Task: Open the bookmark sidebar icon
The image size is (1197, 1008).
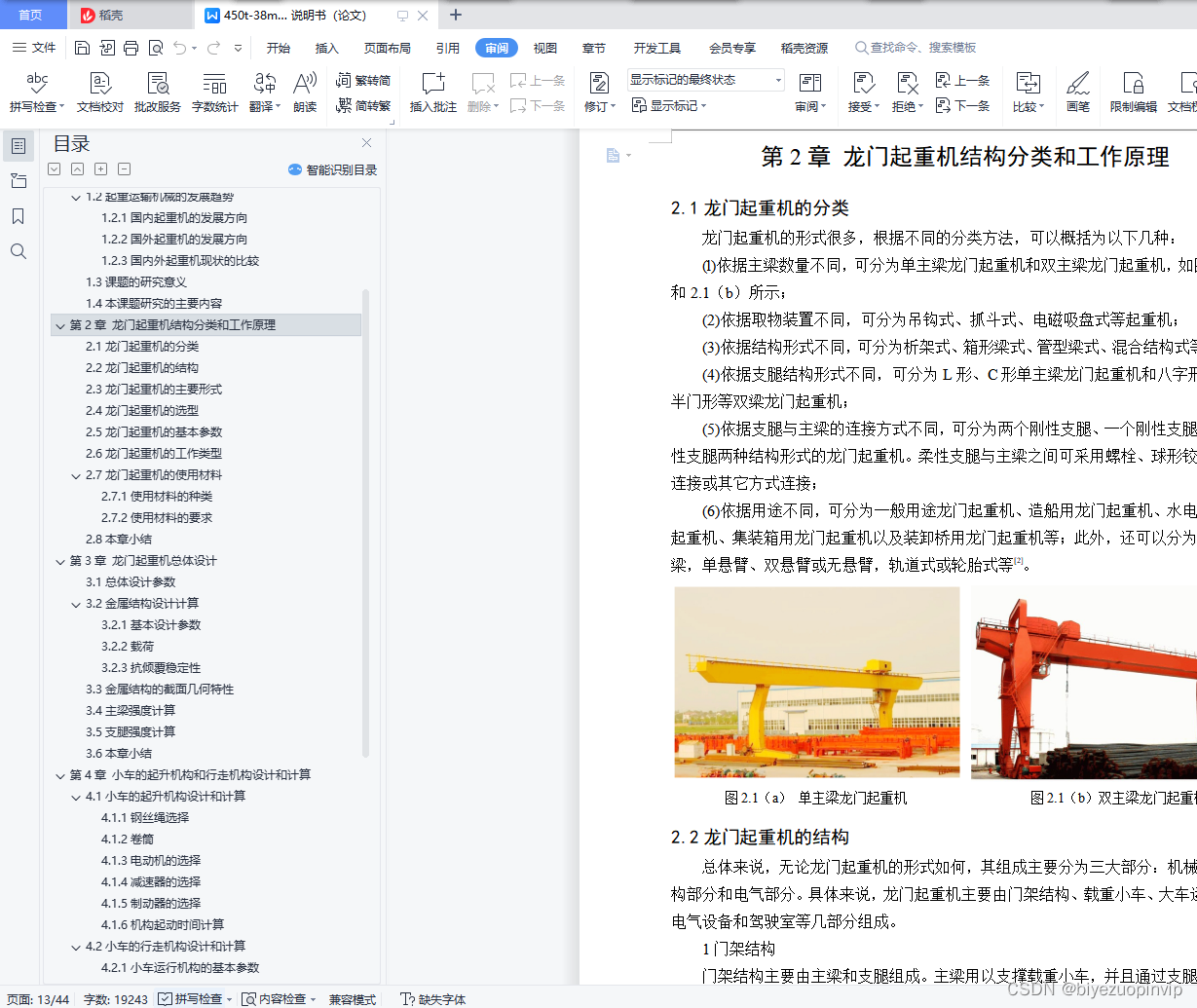Action: point(19,216)
